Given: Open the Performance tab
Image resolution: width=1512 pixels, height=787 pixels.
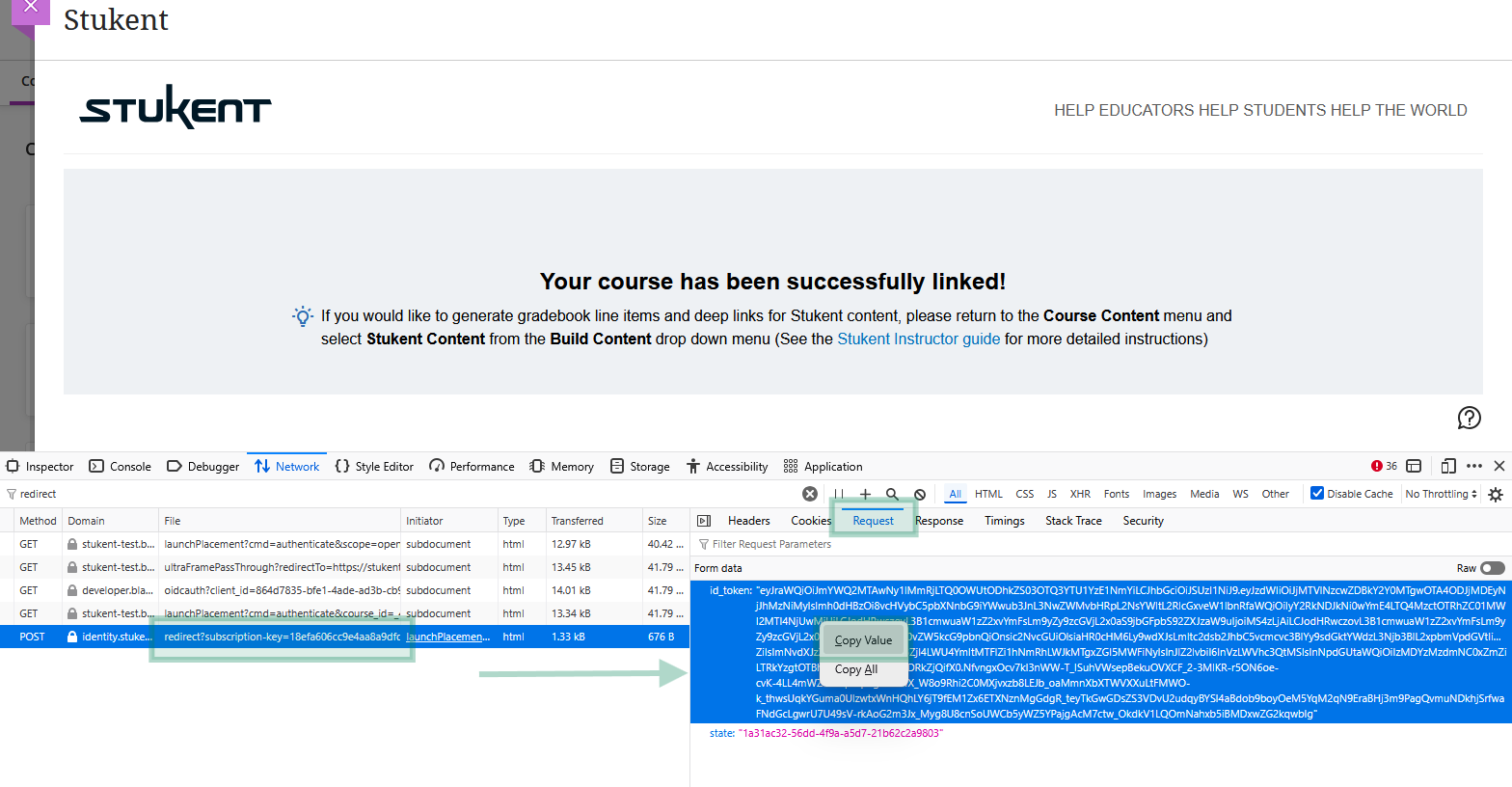Looking at the screenshot, I should [x=472, y=467].
